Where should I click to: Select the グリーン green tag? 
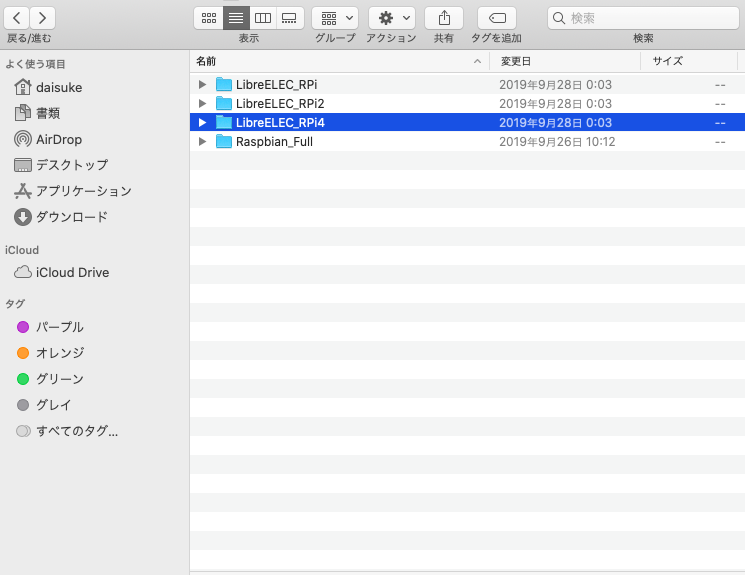(50, 379)
